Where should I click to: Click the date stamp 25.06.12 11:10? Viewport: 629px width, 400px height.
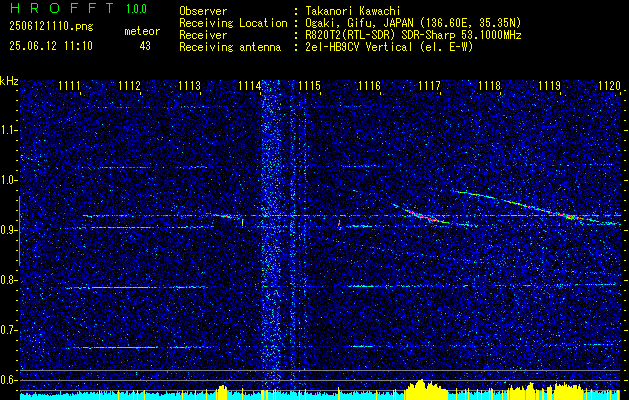(x=51, y=46)
